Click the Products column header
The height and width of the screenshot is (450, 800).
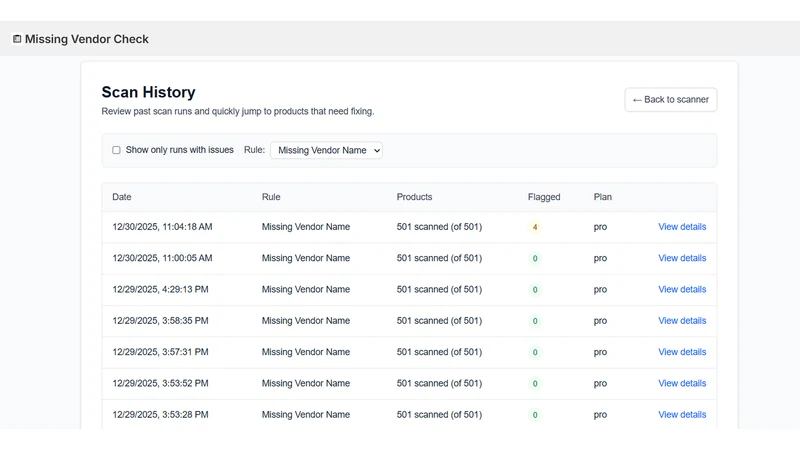point(414,197)
